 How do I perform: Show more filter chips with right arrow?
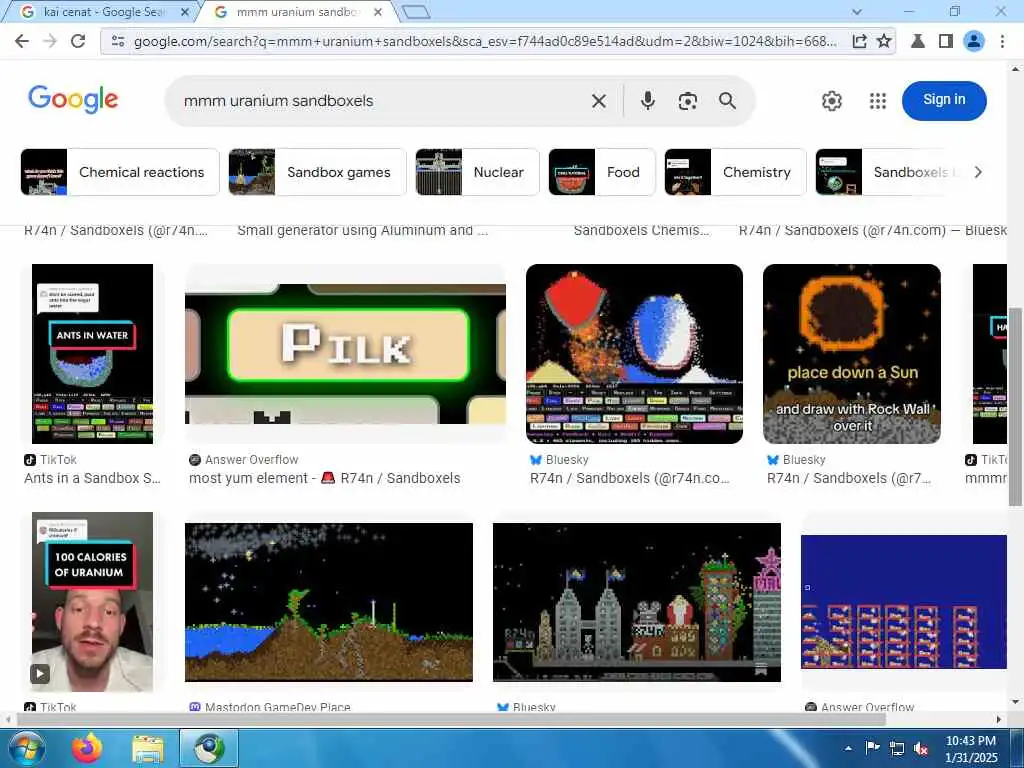(978, 172)
